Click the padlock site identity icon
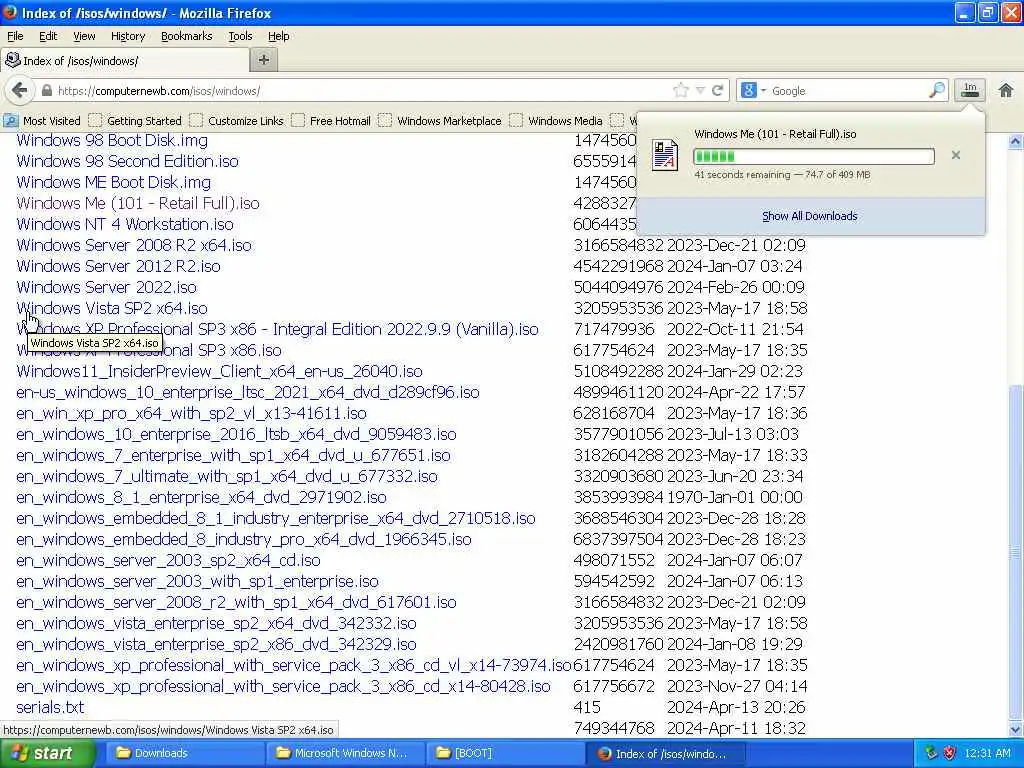This screenshot has width=1024, height=768. (x=46, y=91)
